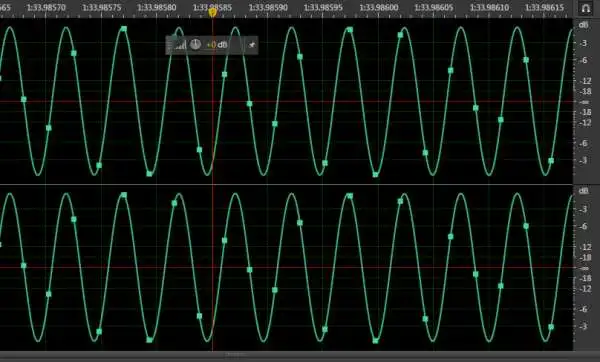Select top channel peak sample near 1:33.98577
Image resolution: width=600 pixels, height=362 pixels.
coord(124,29)
